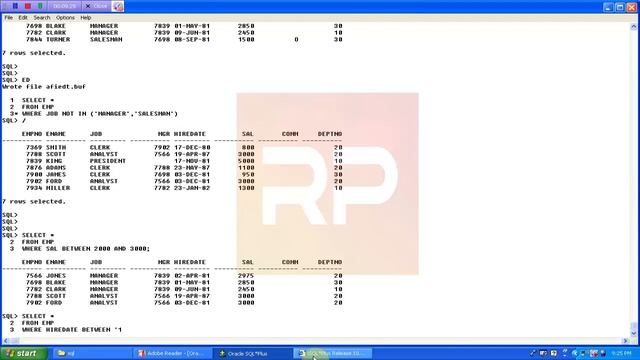The height and width of the screenshot is (360, 640).
Task: Click the ADAMS CLERK row
Action: [x=184, y=168]
